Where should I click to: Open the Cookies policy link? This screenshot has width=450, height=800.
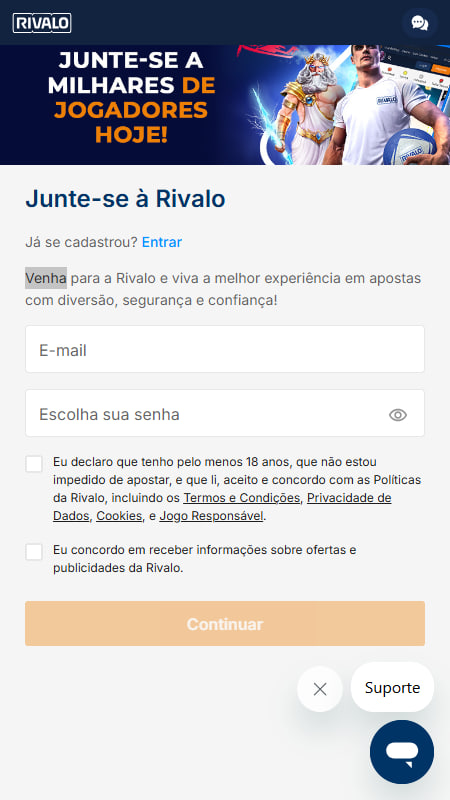(x=119, y=516)
